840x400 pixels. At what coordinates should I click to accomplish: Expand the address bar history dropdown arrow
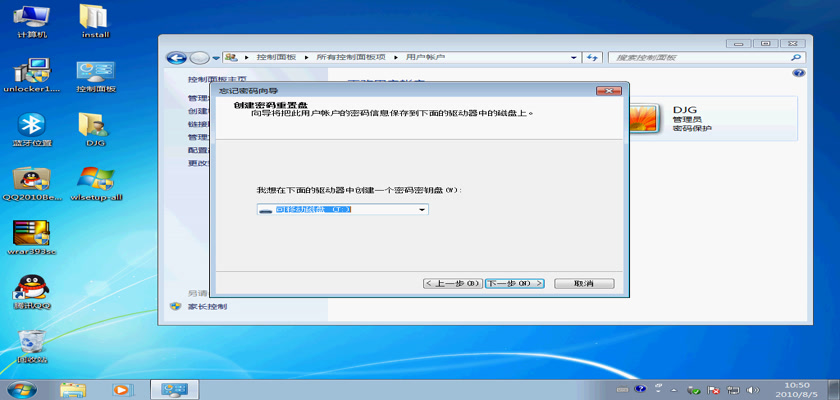tap(574, 58)
